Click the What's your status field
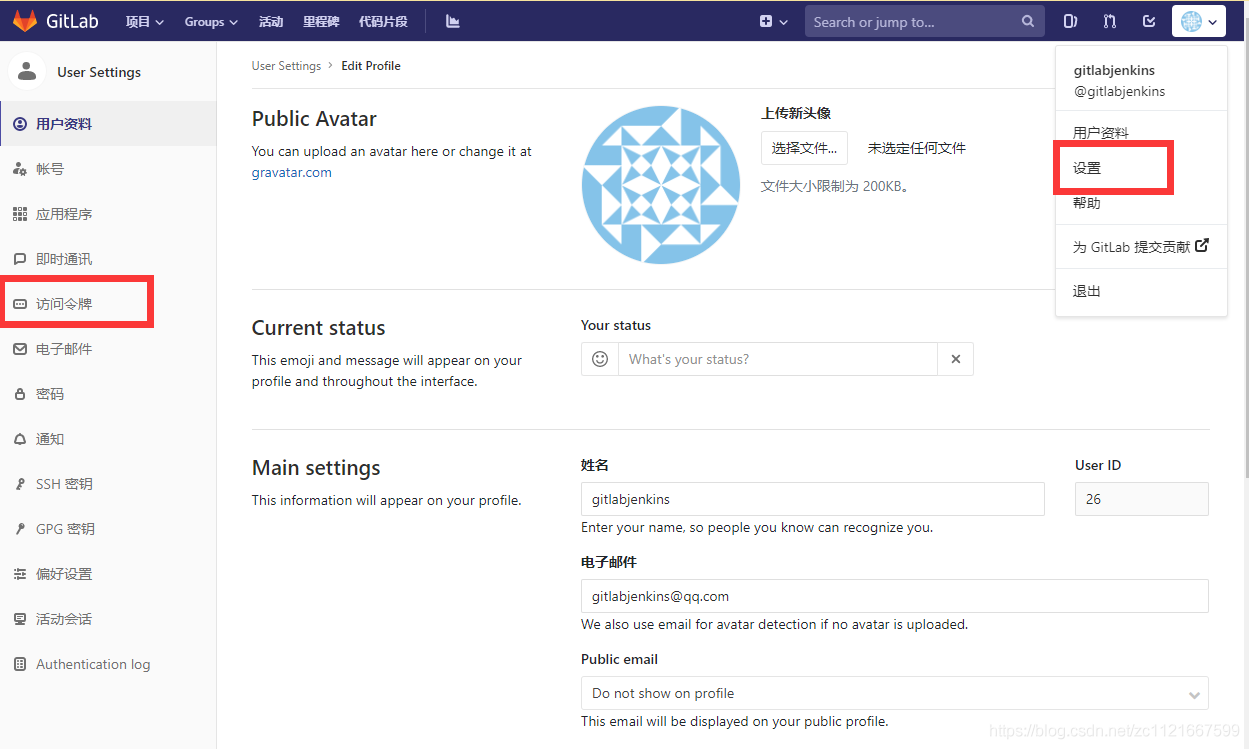The height and width of the screenshot is (749, 1249). (778, 359)
